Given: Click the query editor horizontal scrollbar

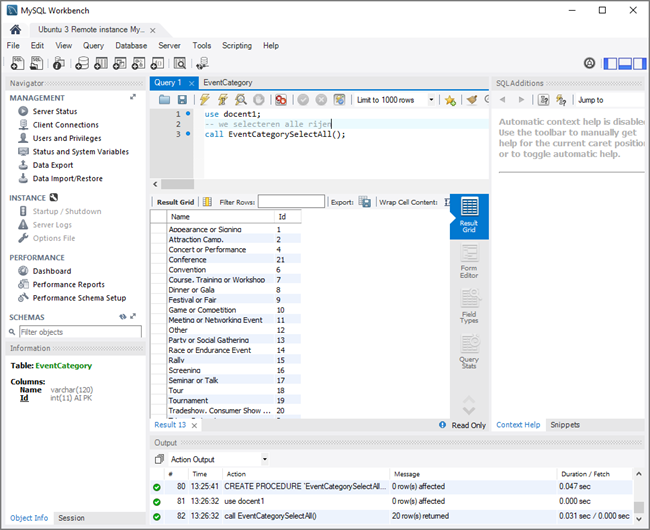Looking at the screenshot, I should [x=177, y=184].
